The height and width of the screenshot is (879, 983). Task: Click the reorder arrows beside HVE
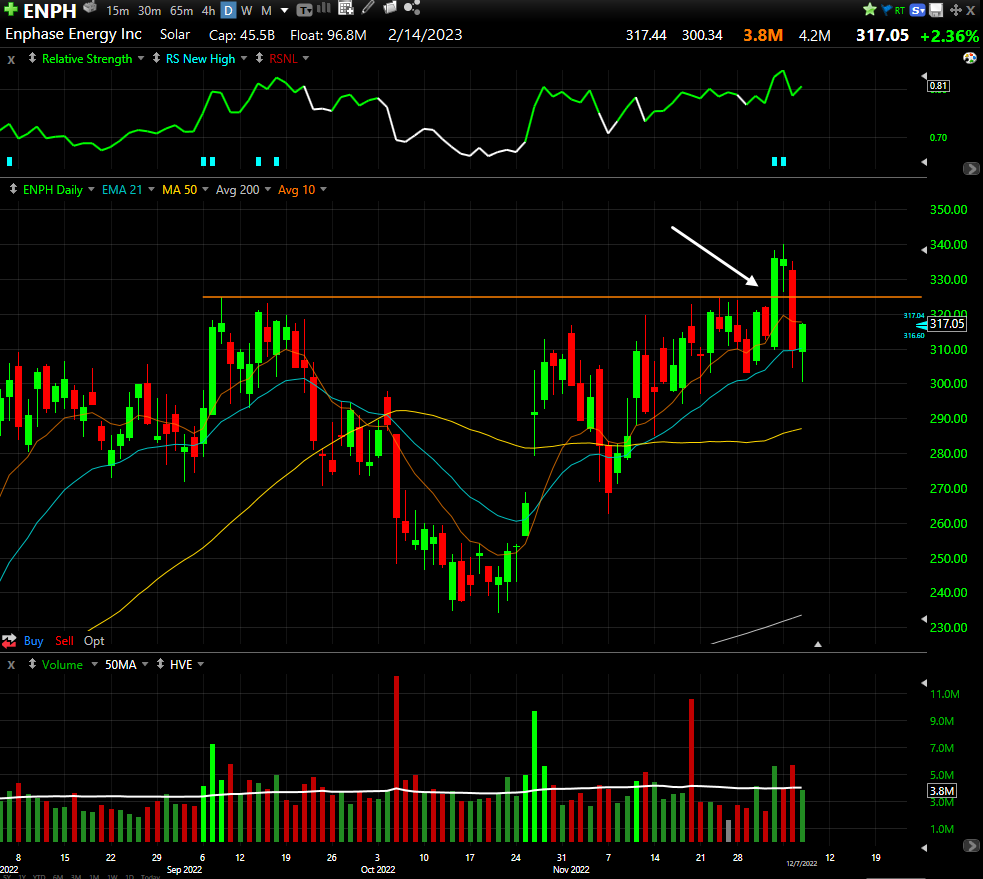(x=160, y=663)
